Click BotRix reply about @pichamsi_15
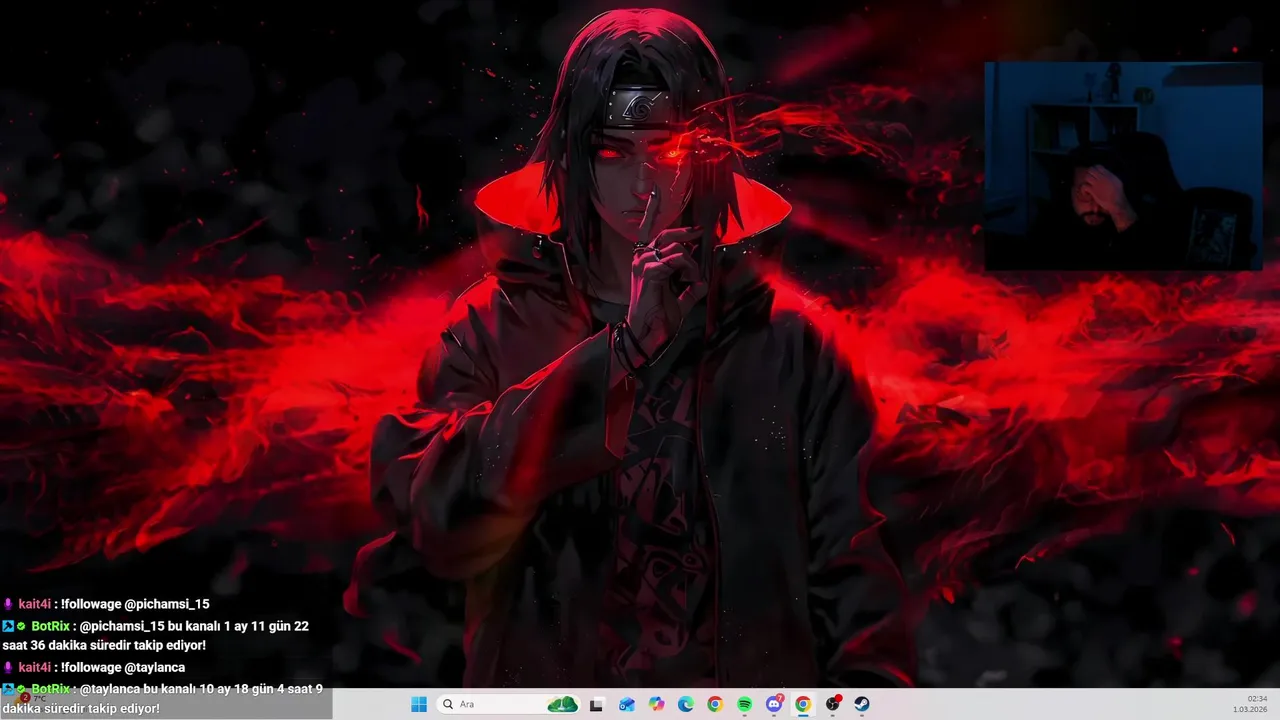The width and height of the screenshot is (1280, 720). (x=156, y=636)
